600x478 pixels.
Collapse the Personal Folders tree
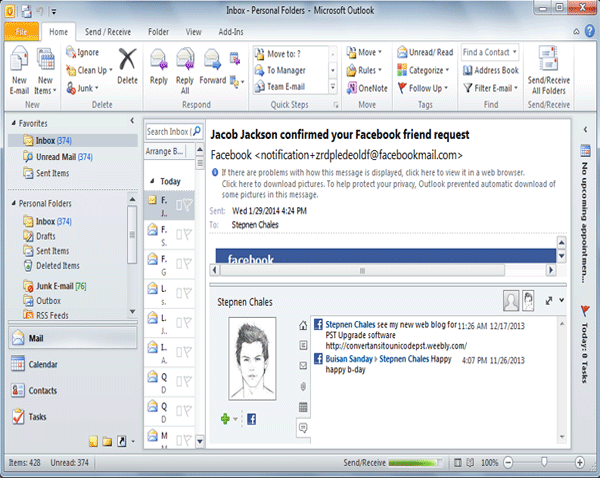point(14,203)
